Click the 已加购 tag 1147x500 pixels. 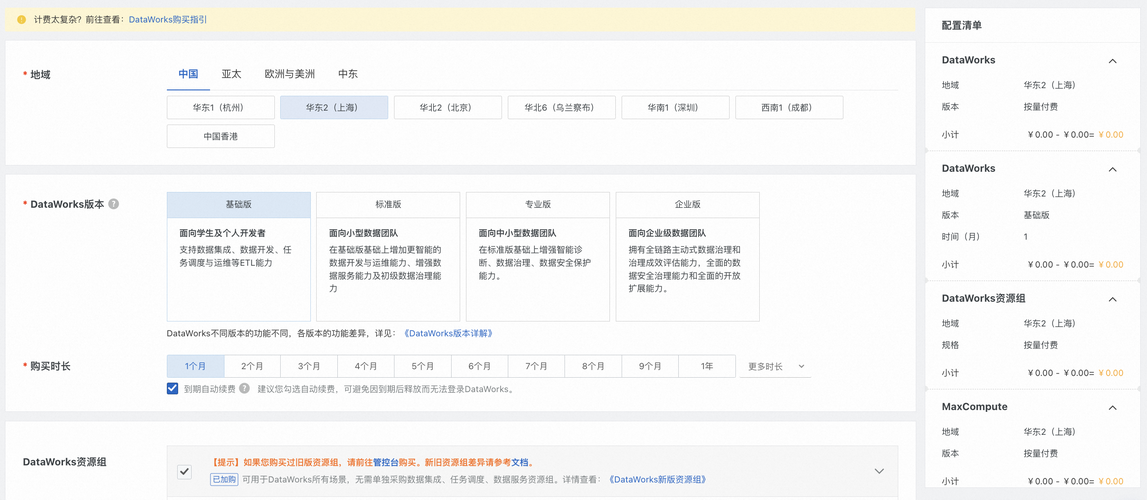coord(225,480)
